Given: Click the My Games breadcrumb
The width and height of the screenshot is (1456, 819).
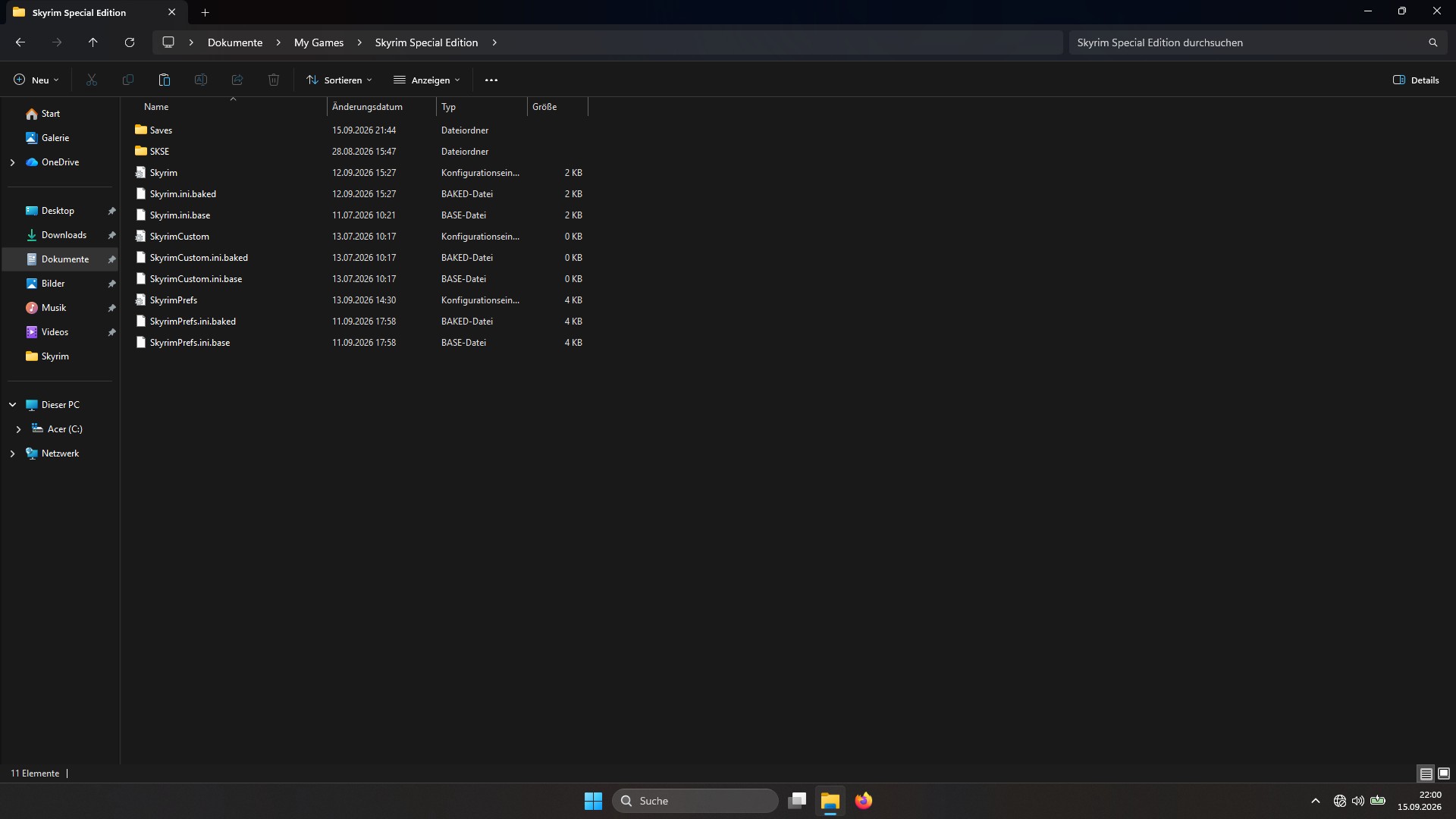Looking at the screenshot, I should tap(318, 42).
